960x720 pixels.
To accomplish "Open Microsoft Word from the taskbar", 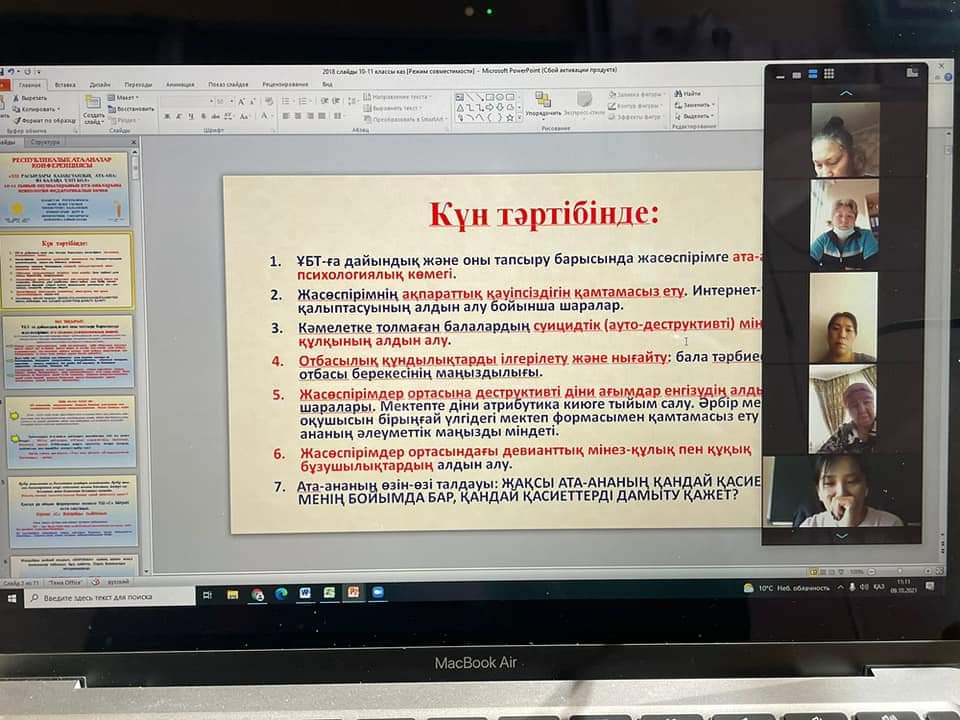I will coord(305,593).
